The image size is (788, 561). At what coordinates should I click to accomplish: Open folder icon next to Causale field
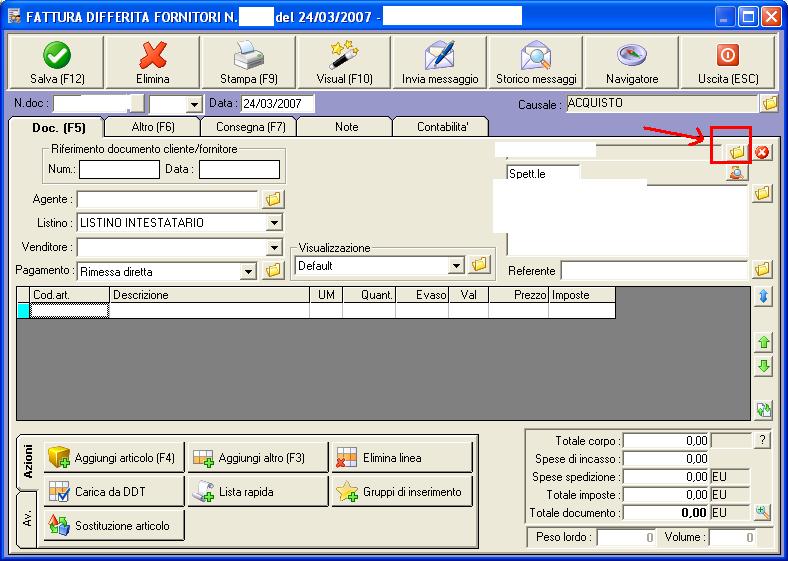(x=769, y=104)
